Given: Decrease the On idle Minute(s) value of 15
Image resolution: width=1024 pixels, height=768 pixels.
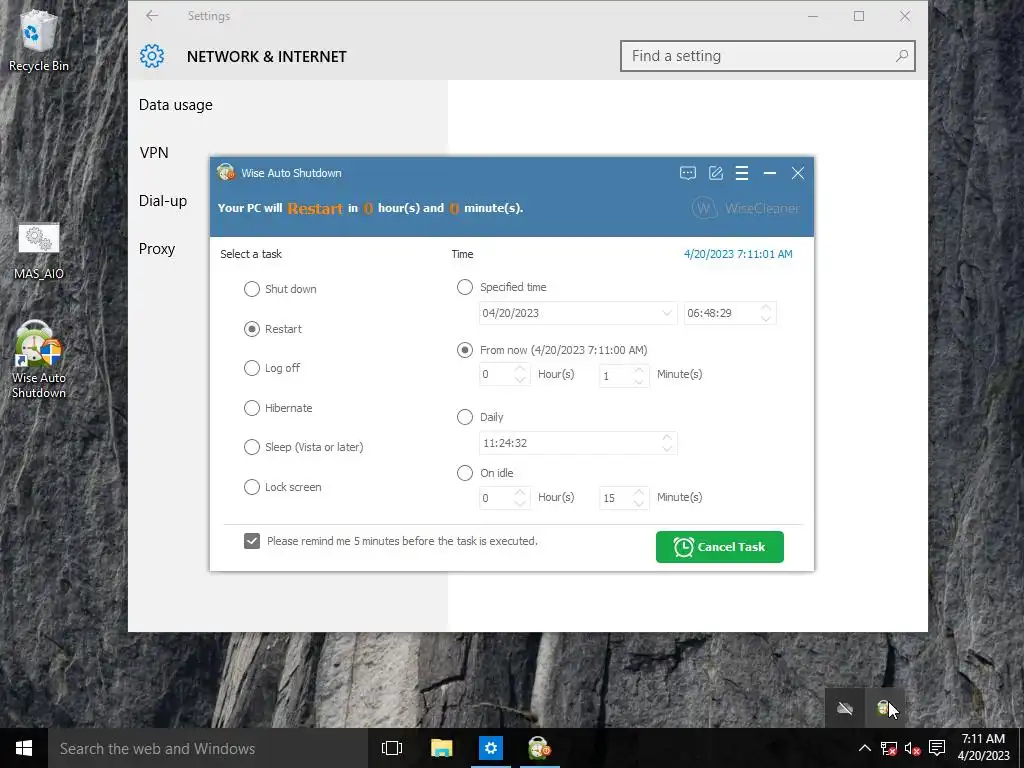Looking at the screenshot, I should tap(639, 503).
